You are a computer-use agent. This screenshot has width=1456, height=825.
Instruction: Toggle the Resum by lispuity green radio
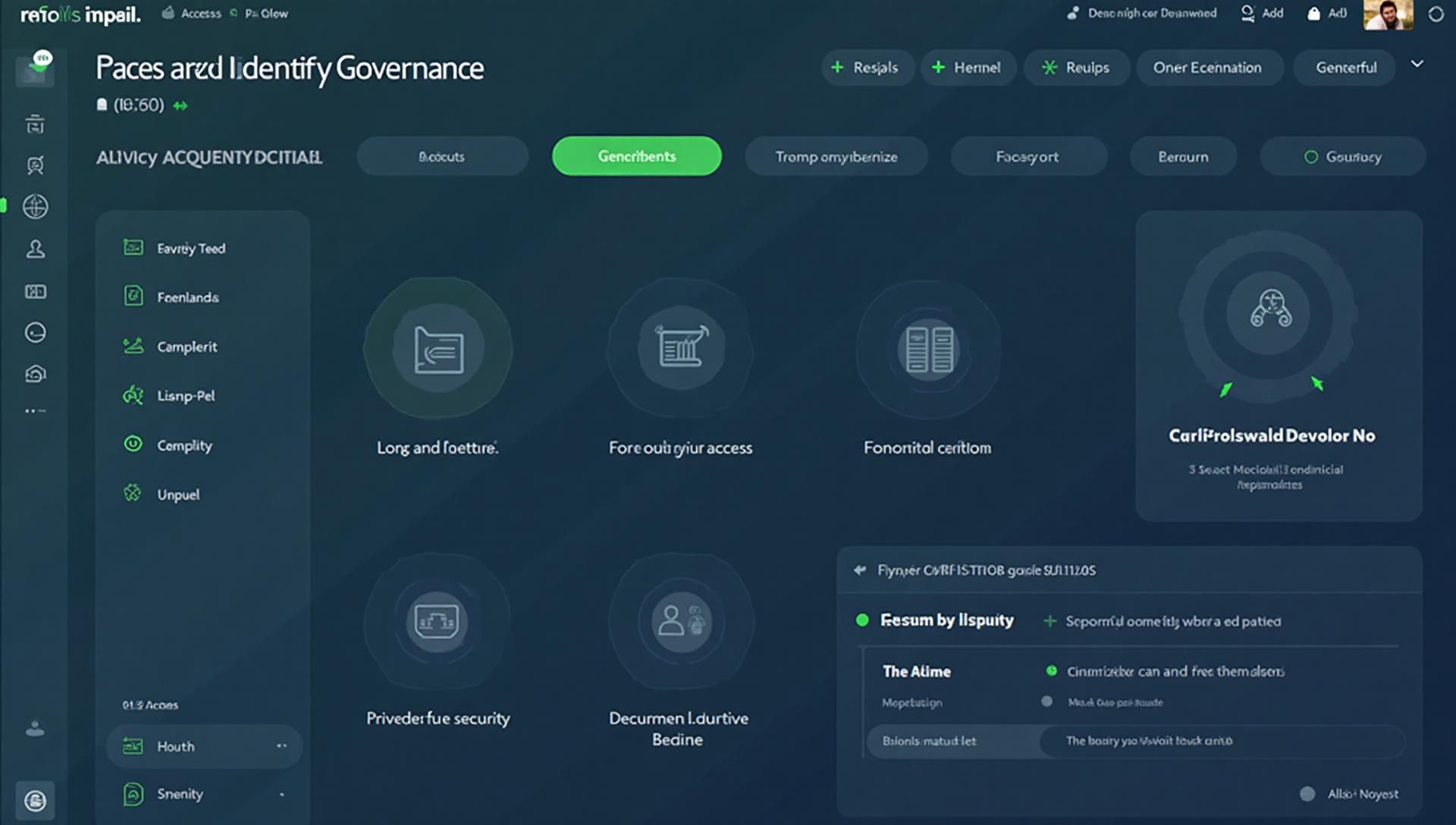point(862,620)
